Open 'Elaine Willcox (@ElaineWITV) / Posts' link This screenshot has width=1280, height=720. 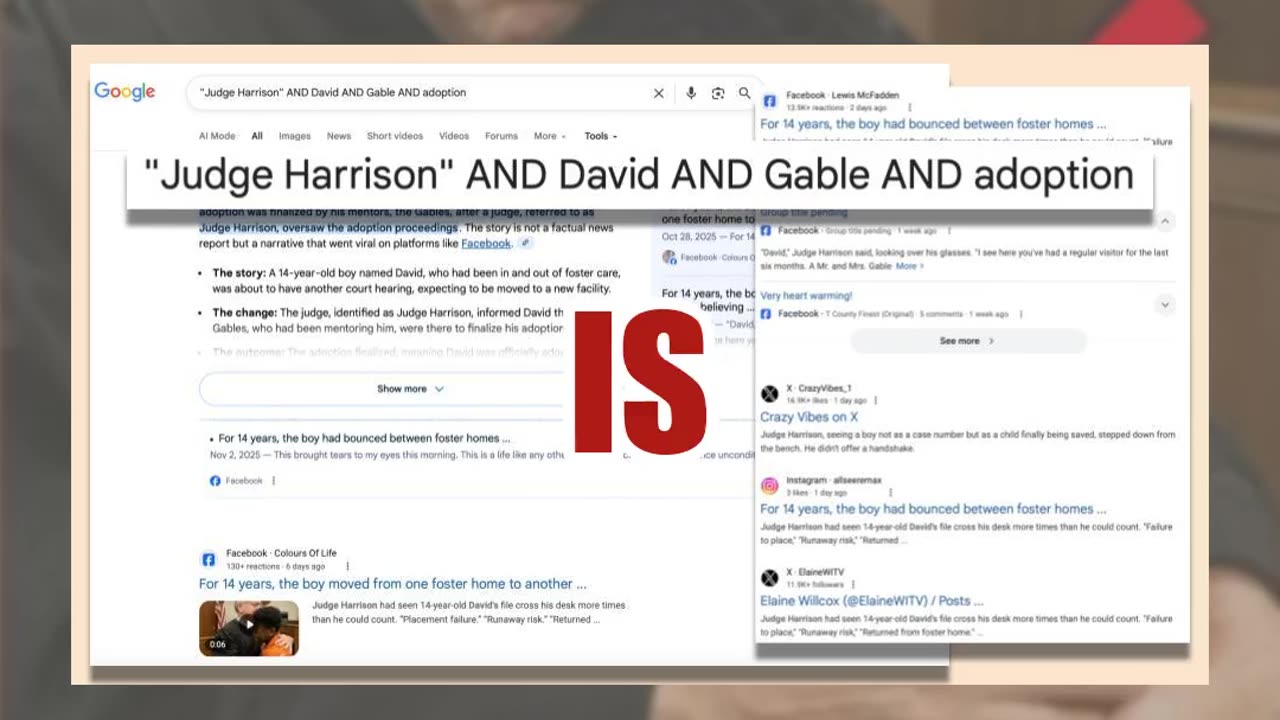(872, 601)
